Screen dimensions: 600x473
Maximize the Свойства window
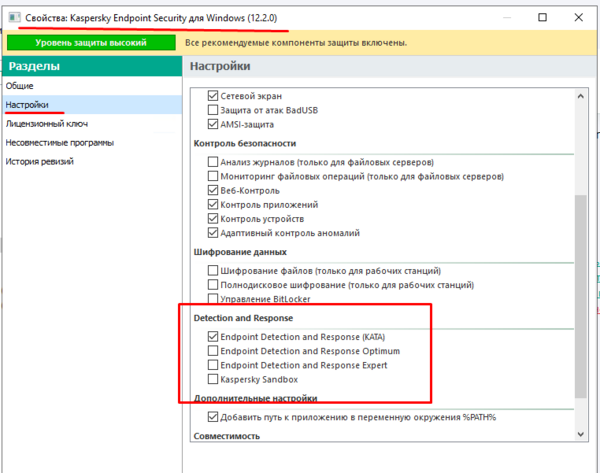(542, 17)
